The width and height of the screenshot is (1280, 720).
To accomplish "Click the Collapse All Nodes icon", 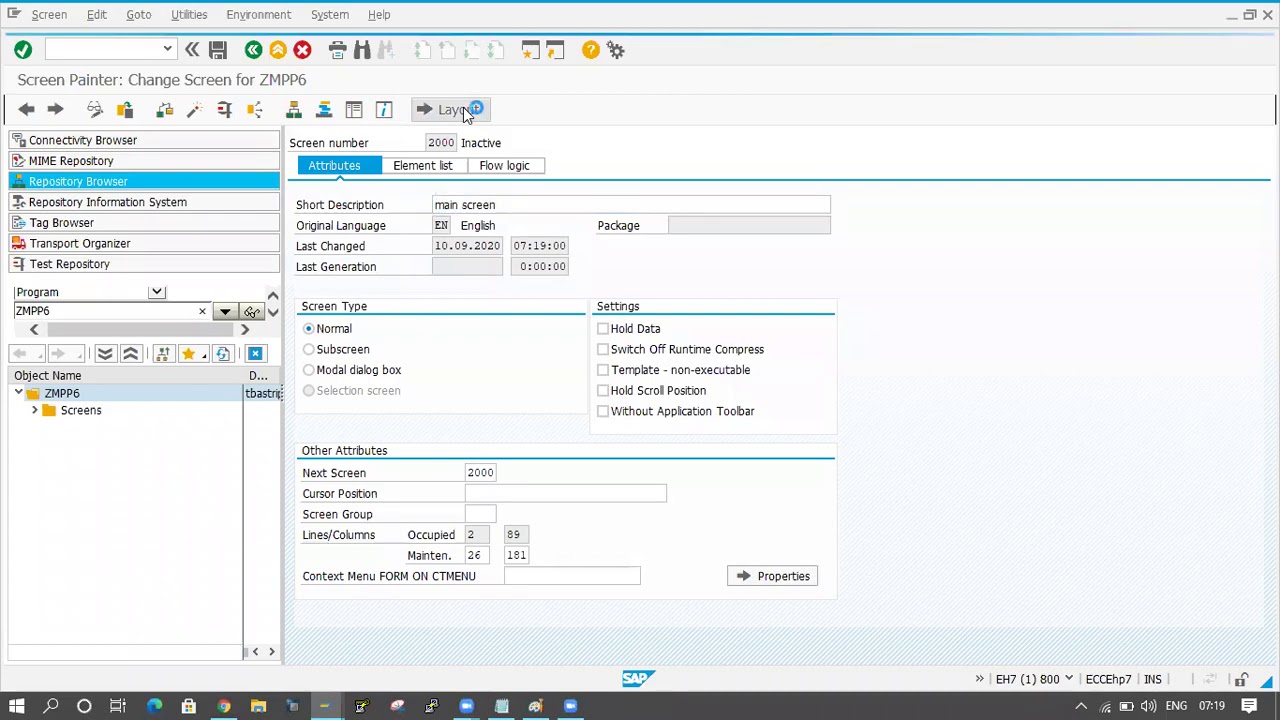I will click(130, 354).
